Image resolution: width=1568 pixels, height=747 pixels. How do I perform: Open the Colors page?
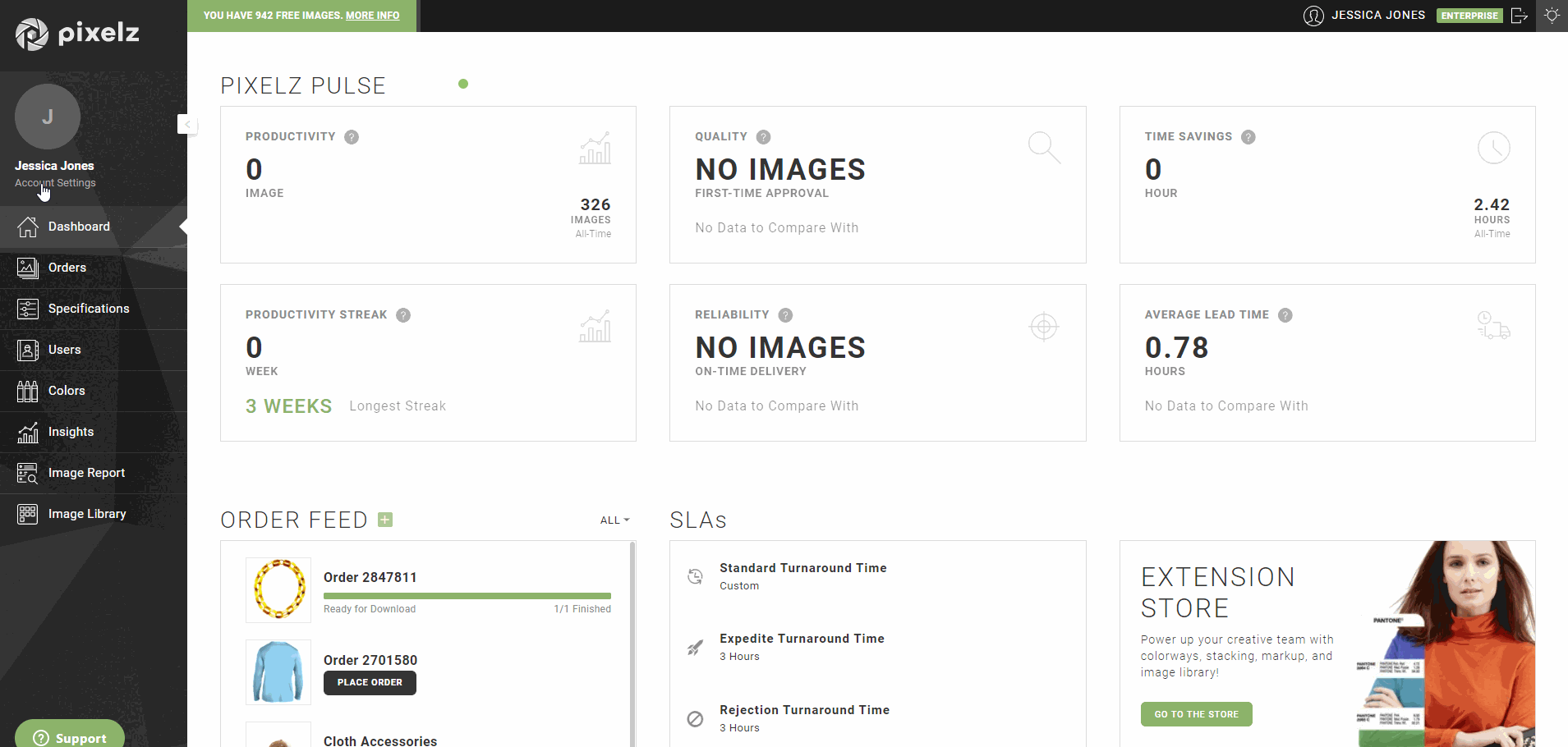tap(94, 391)
